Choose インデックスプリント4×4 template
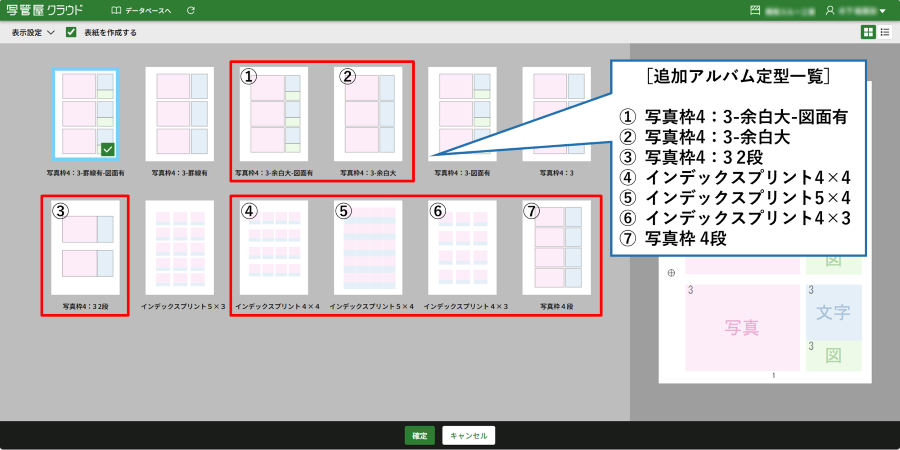900x450 pixels. coord(273,249)
